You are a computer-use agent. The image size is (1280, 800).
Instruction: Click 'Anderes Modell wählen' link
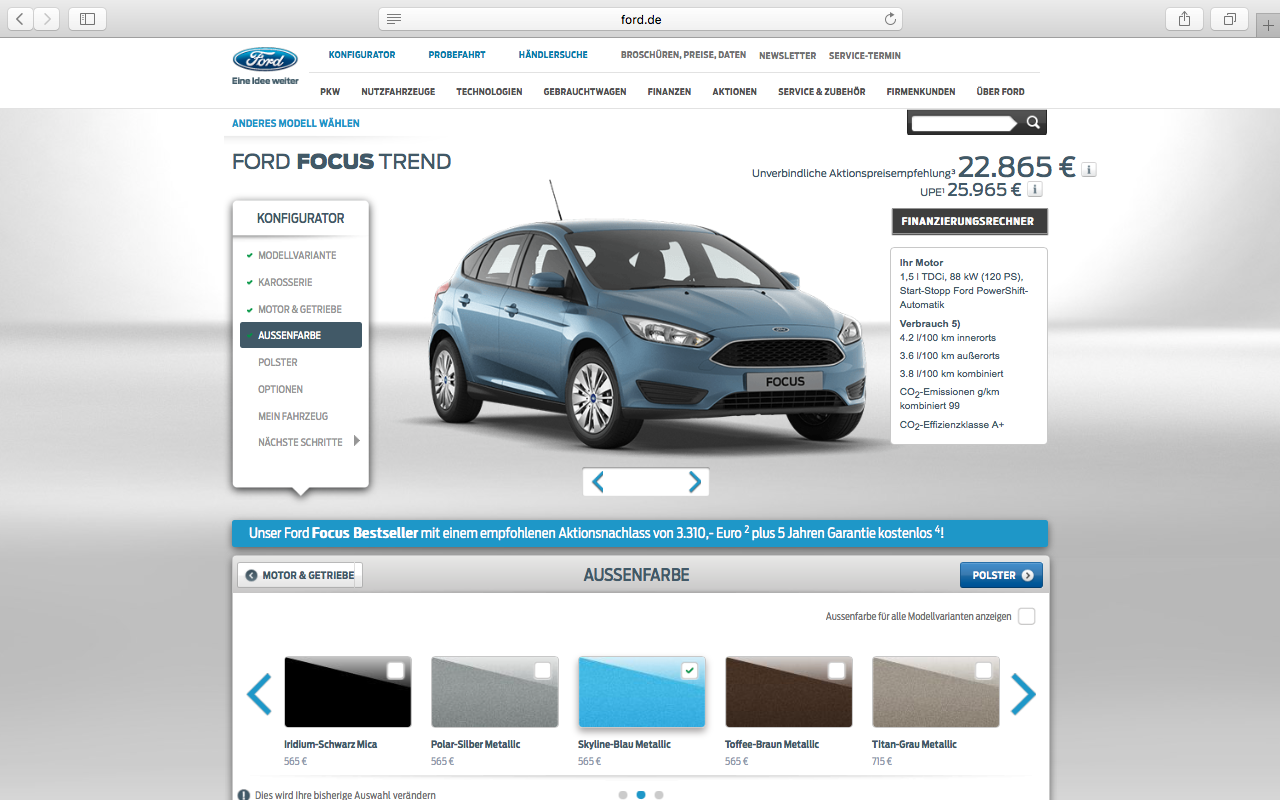point(296,124)
